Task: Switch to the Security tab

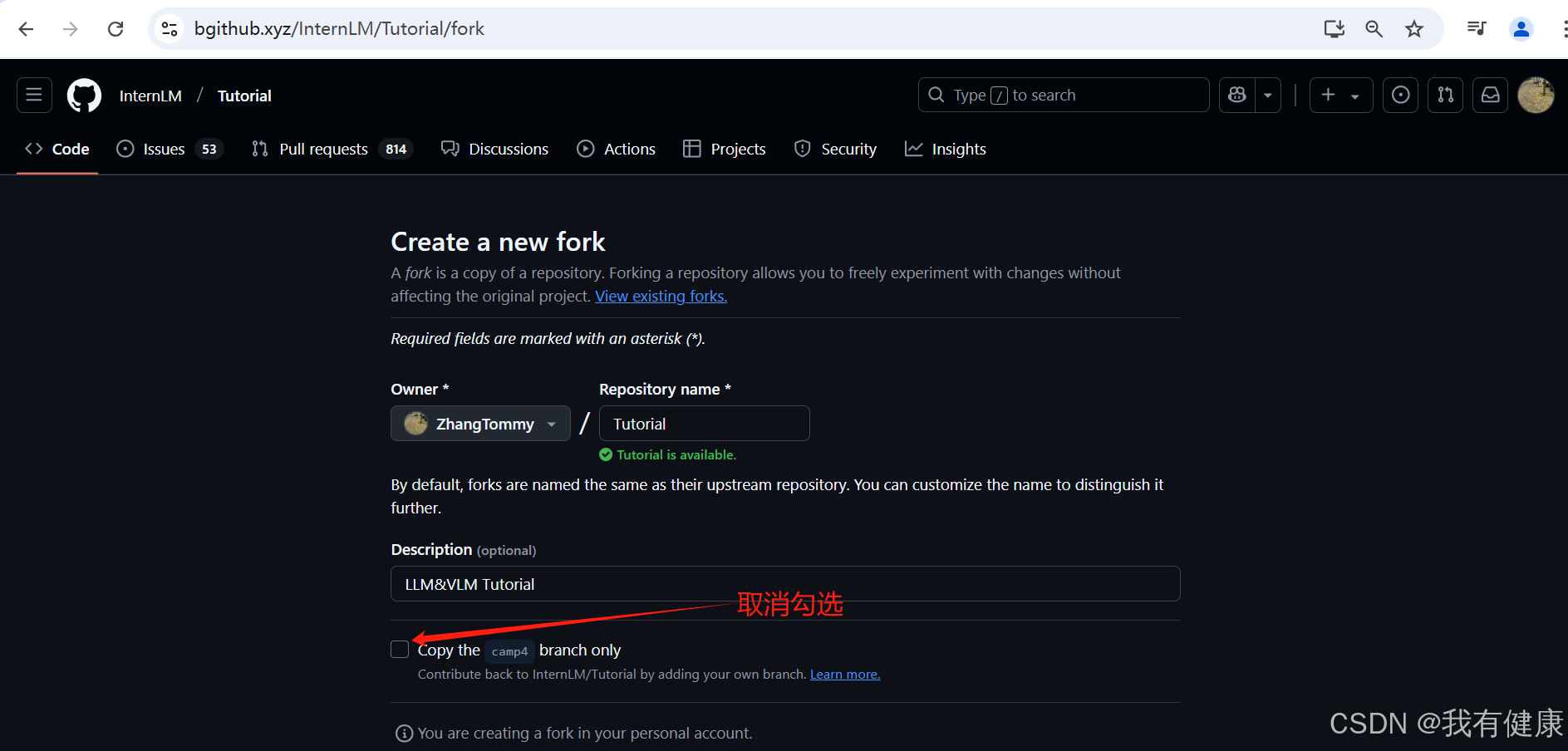Action: click(836, 149)
